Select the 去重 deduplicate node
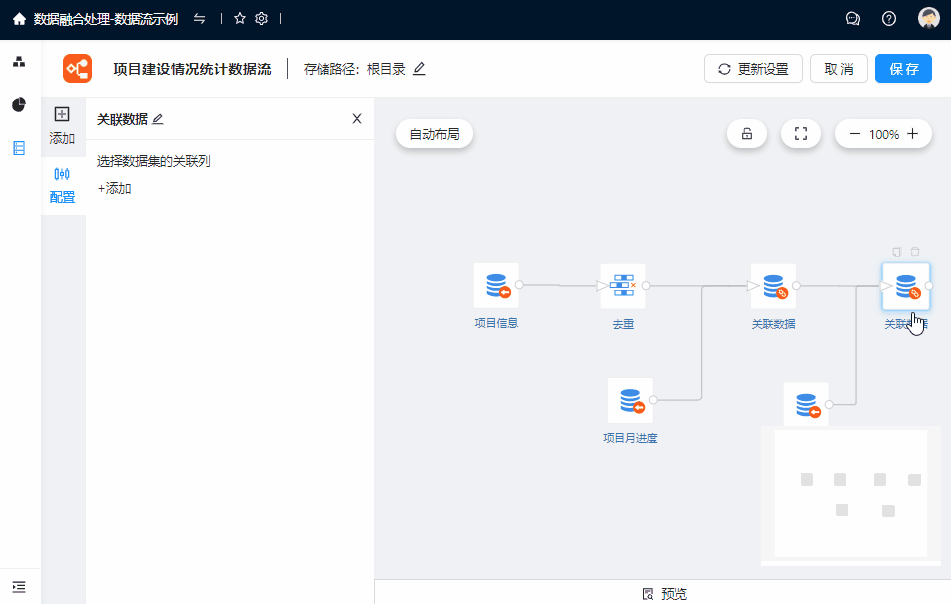The image size is (951, 604). 622,286
